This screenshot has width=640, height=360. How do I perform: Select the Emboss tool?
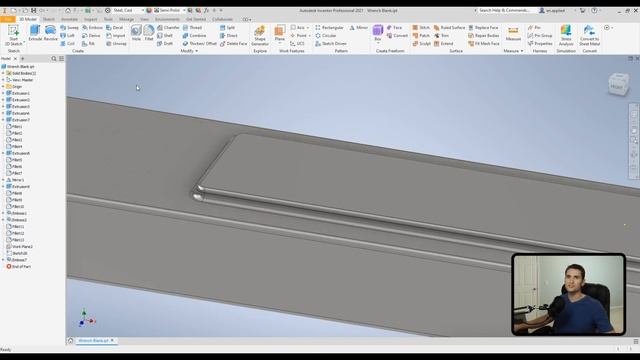(x=92, y=28)
